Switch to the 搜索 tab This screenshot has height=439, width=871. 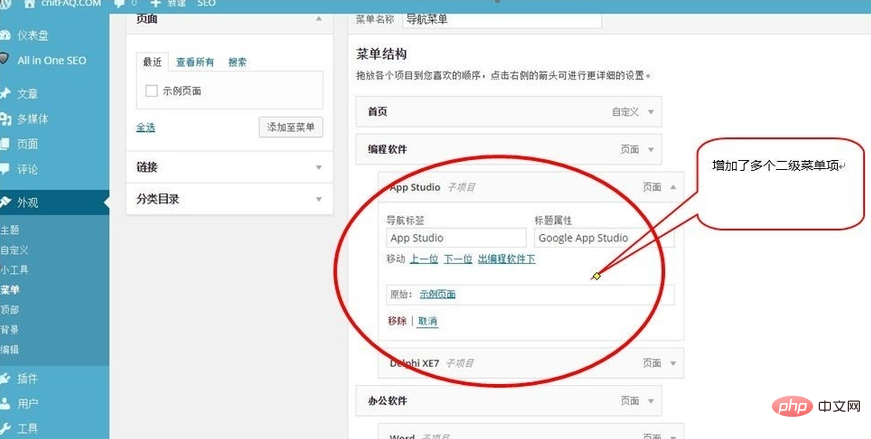237,62
